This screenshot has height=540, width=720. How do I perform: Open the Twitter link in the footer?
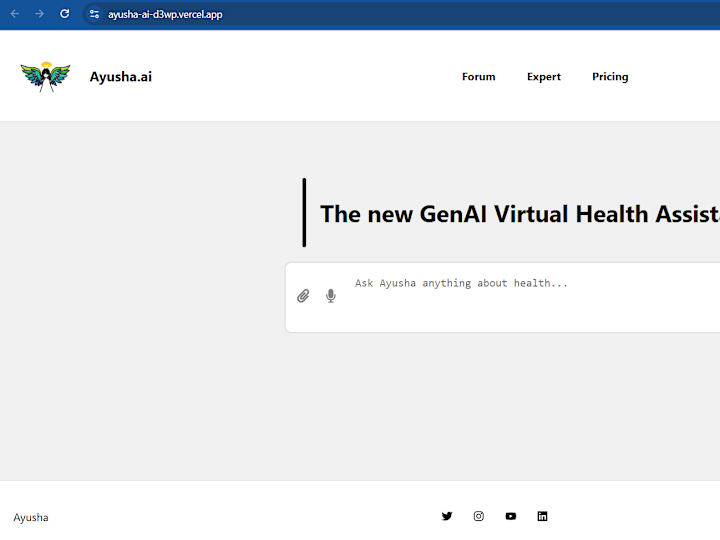[x=447, y=516]
